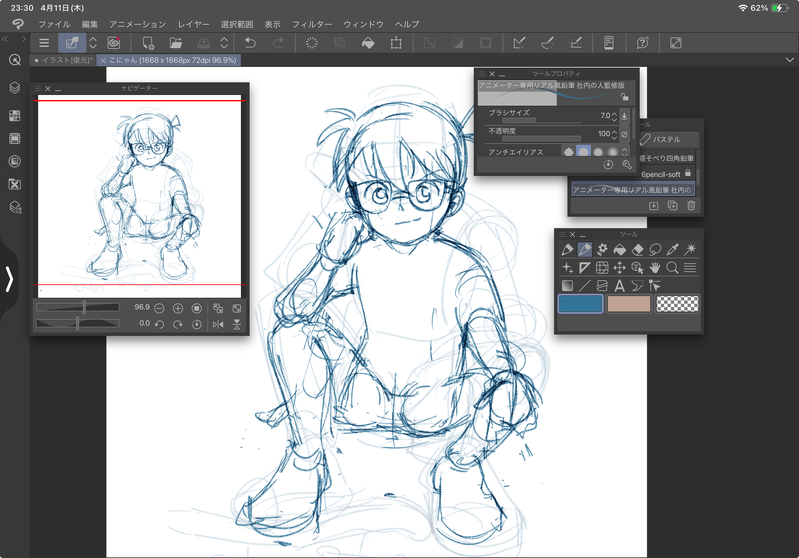
Task: Select the Balloon tool
Action: point(637,285)
